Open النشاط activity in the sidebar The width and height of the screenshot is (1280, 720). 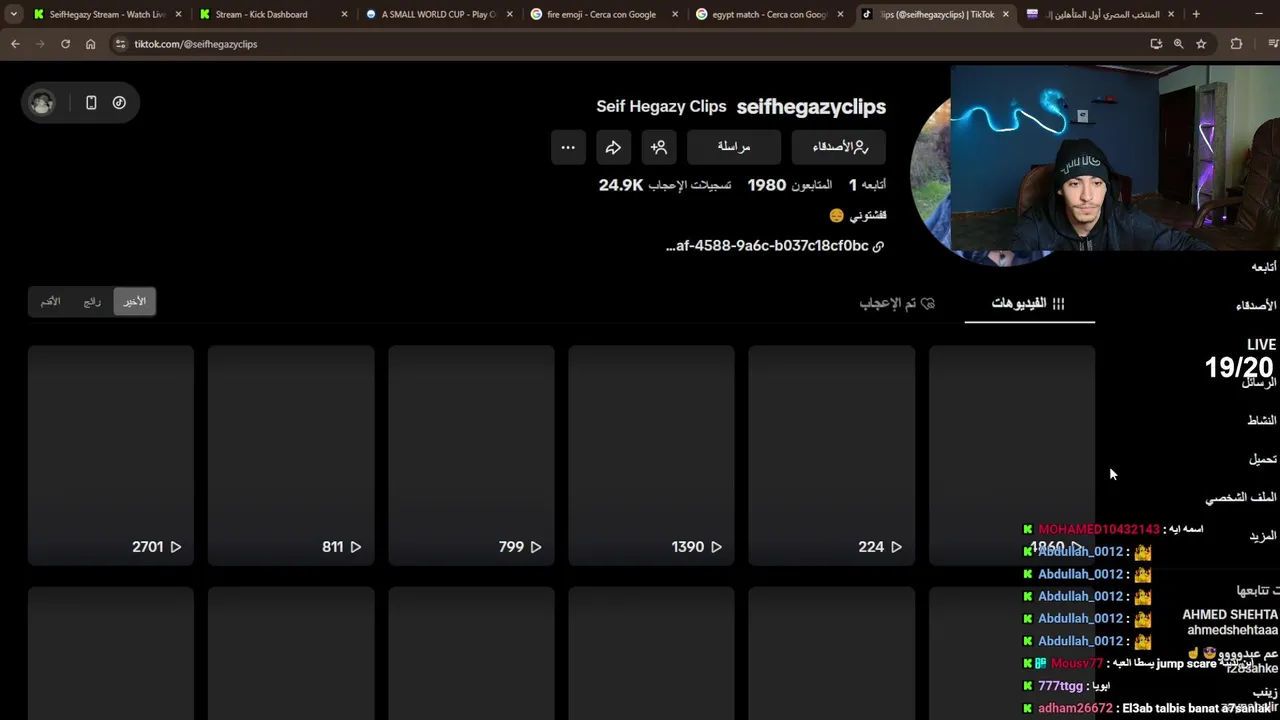pyautogui.click(x=1261, y=420)
